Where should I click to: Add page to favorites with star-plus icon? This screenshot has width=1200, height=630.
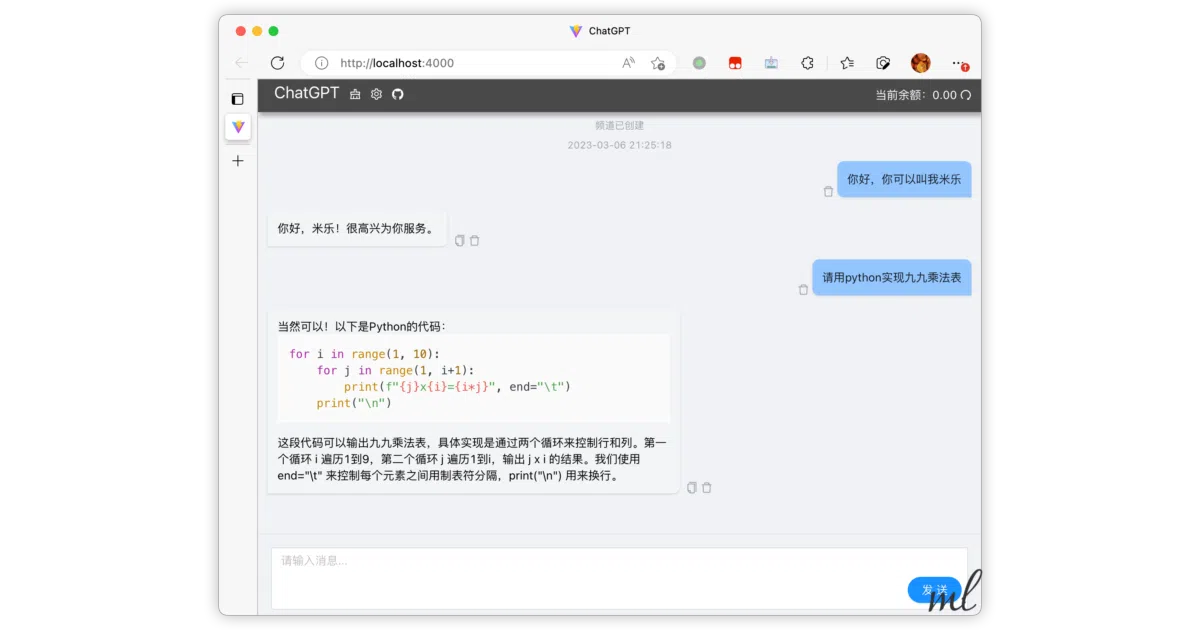[x=657, y=62]
